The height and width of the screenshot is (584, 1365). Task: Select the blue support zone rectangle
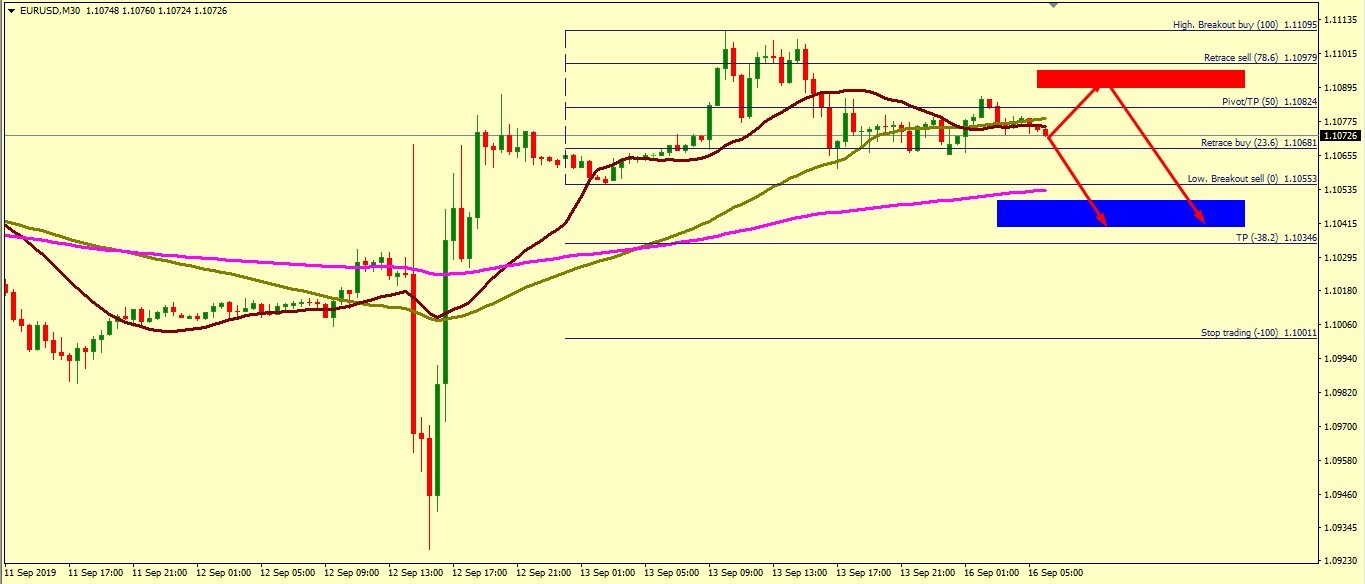[1120, 213]
